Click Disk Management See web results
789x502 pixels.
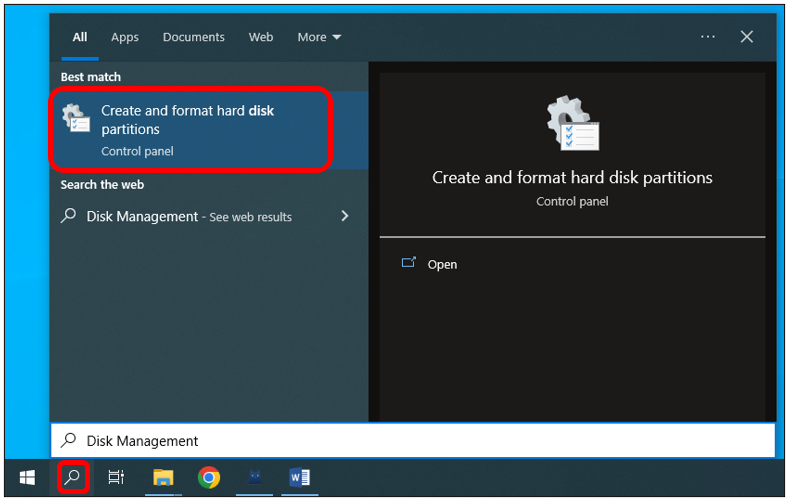pyautogui.click(x=189, y=217)
